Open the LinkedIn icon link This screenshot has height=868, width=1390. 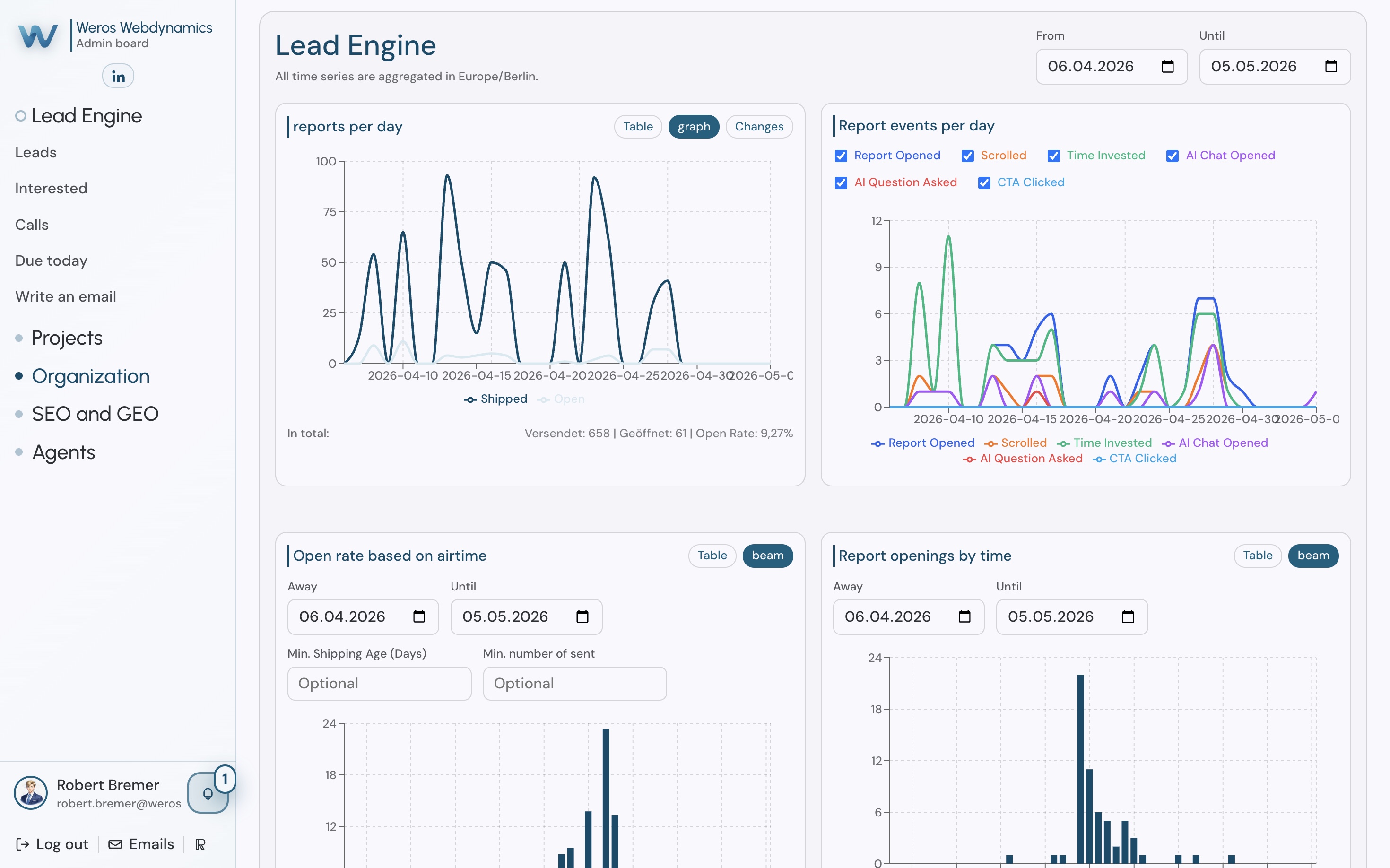pyautogui.click(x=118, y=76)
